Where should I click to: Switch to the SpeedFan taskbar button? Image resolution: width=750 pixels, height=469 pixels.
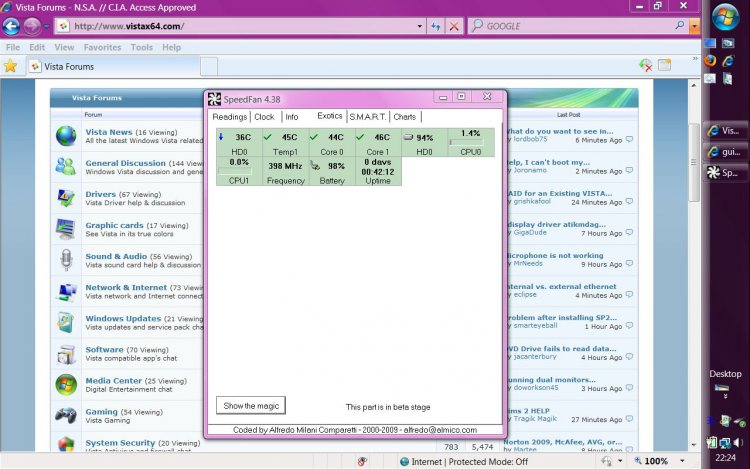(725, 173)
